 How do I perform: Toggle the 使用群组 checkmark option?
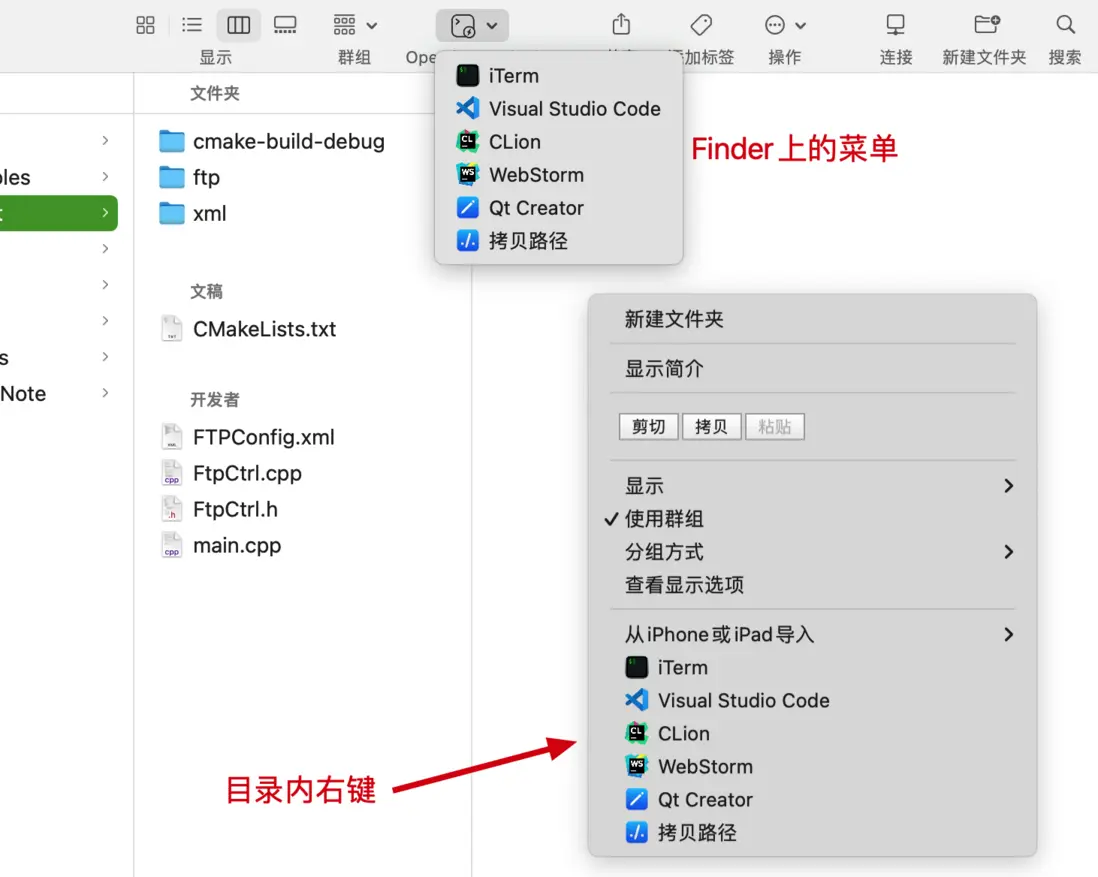tap(812, 519)
